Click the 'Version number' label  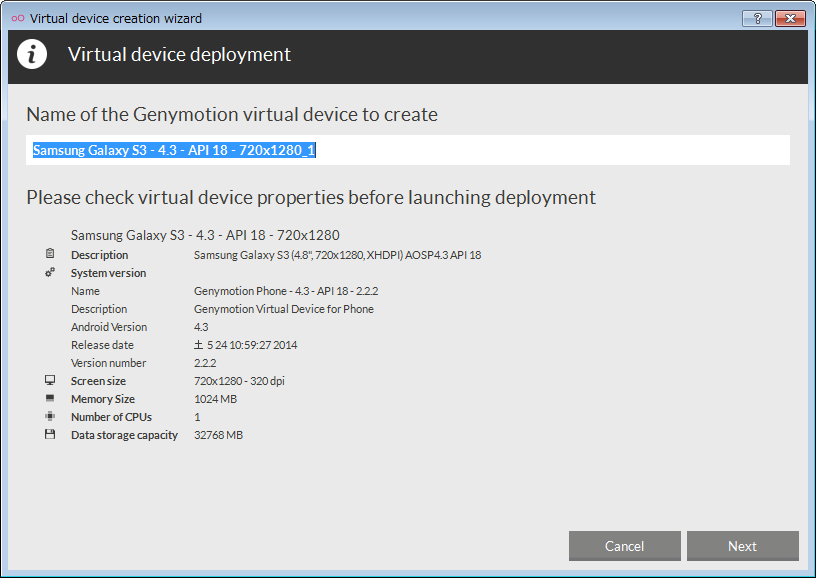click(108, 363)
